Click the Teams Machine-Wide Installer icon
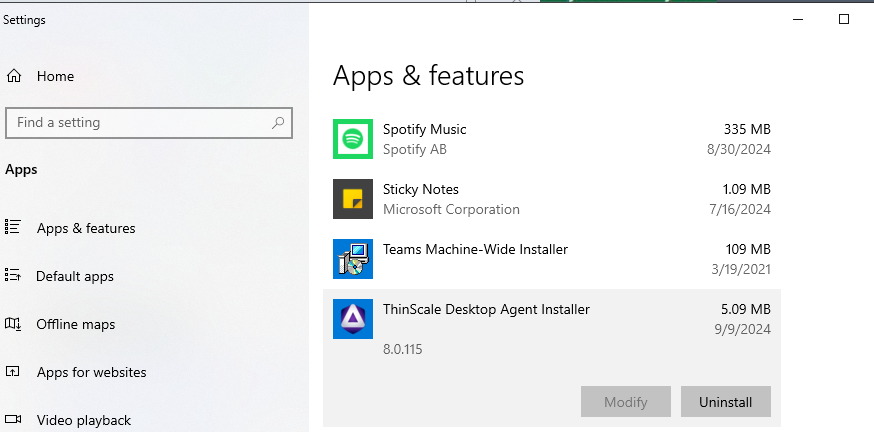Image resolution: width=874 pixels, height=432 pixels. pyautogui.click(x=353, y=259)
